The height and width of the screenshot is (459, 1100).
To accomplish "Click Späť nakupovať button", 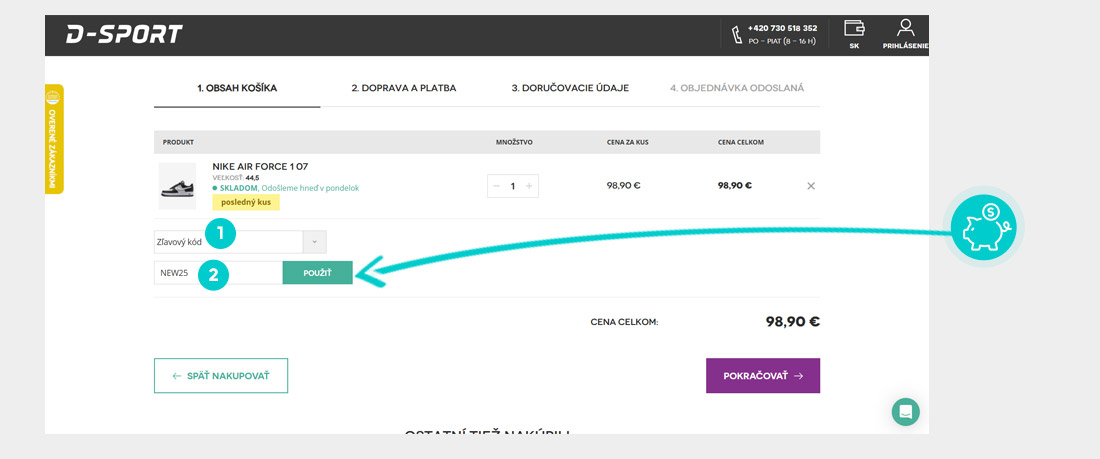I will click(221, 376).
